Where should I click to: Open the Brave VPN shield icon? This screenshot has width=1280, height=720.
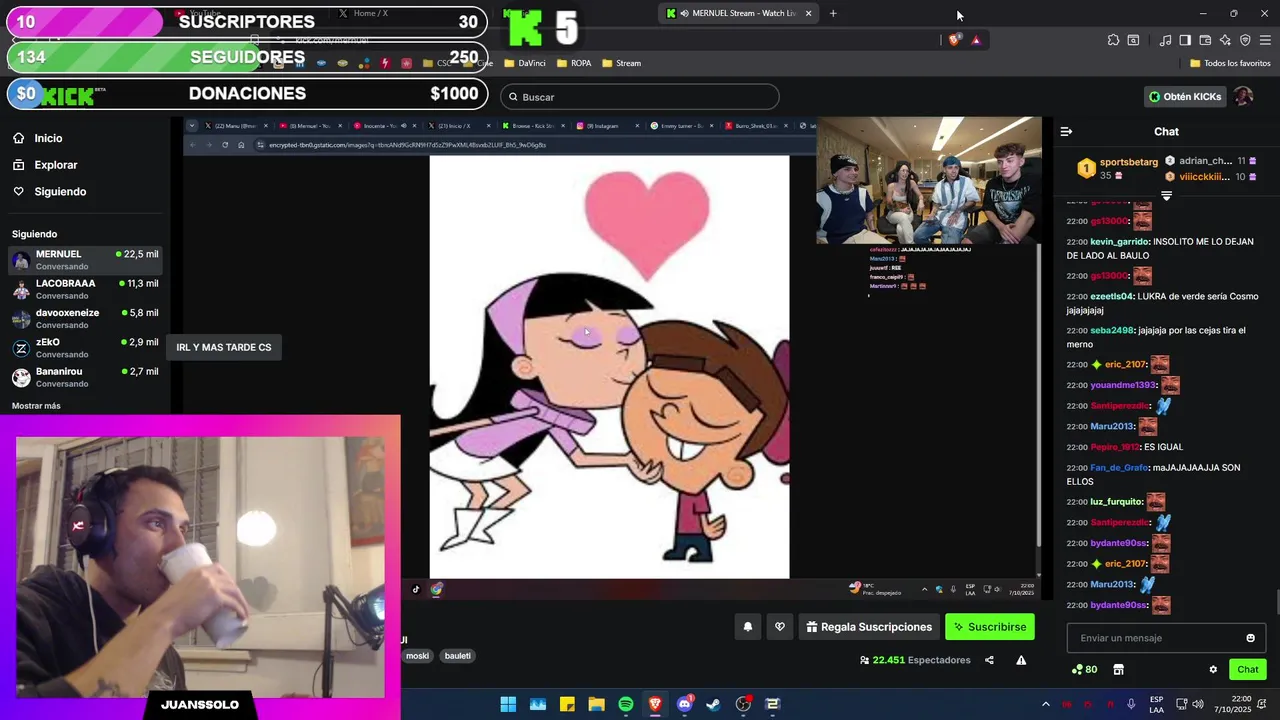pos(1245,40)
